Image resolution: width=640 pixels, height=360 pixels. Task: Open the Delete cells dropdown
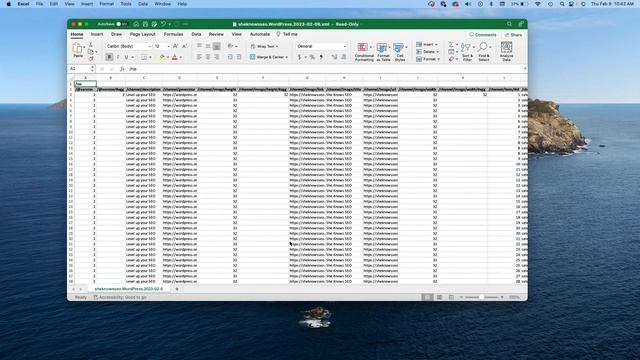pyautogui.click(x=427, y=52)
